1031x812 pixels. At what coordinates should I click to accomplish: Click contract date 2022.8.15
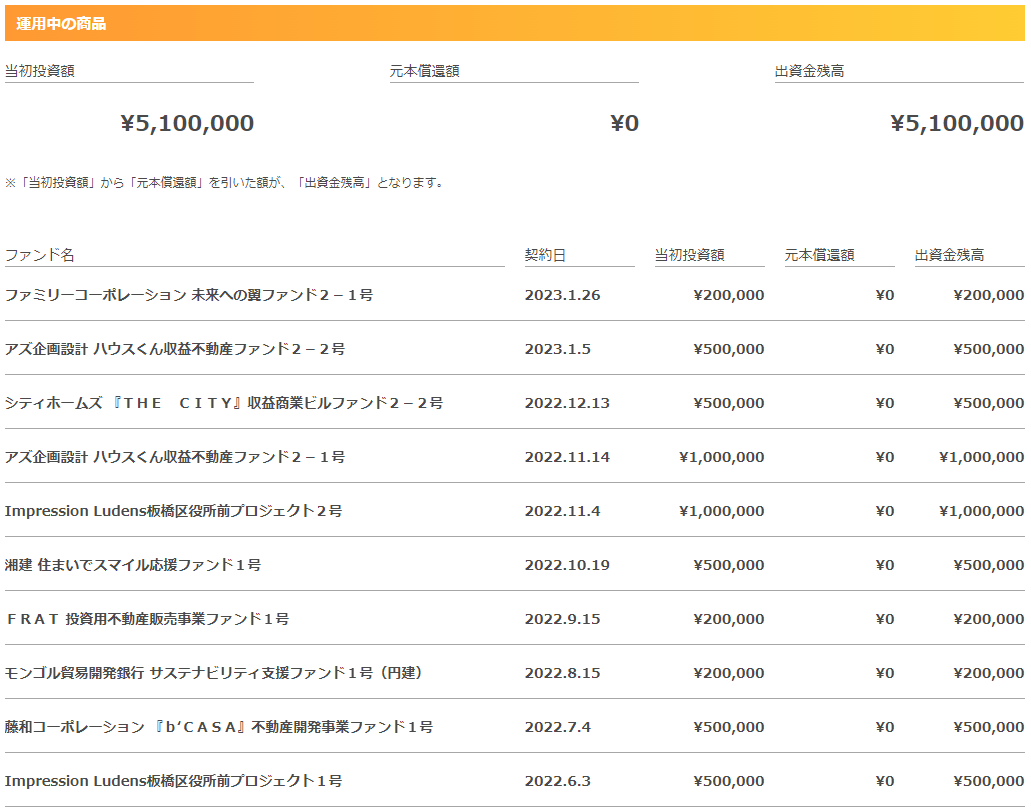(562, 673)
